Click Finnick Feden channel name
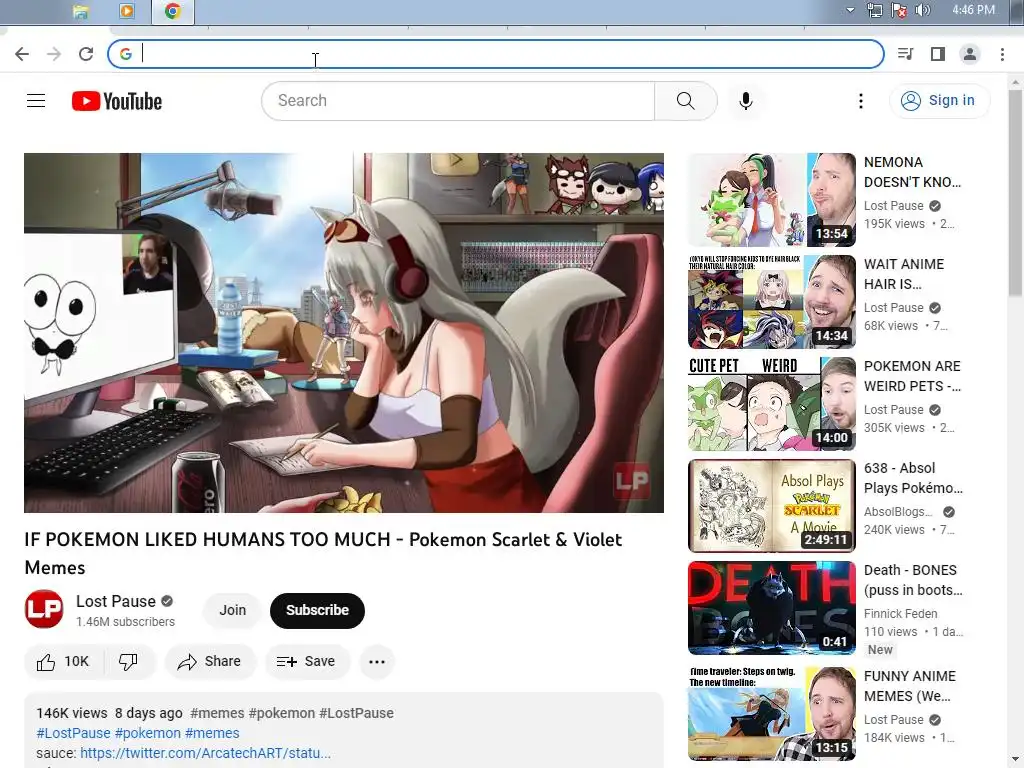 pos(901,614)
